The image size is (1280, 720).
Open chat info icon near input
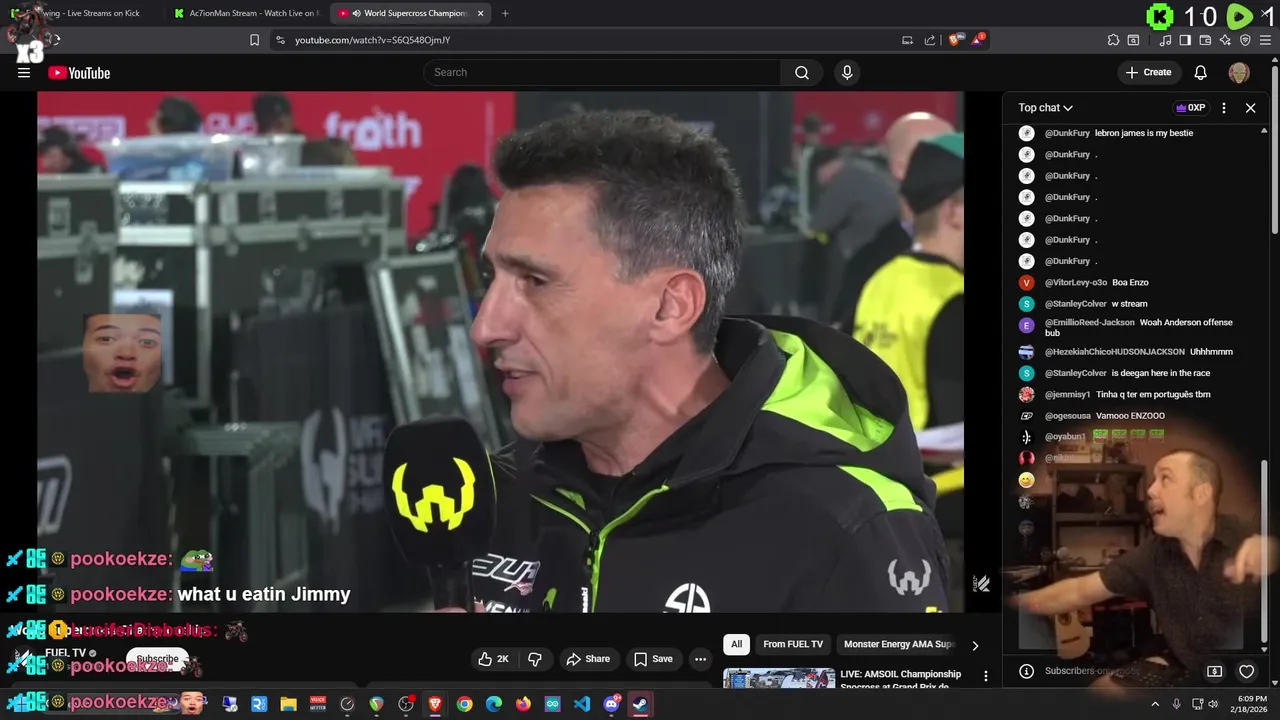click(x=1026, y=671)
